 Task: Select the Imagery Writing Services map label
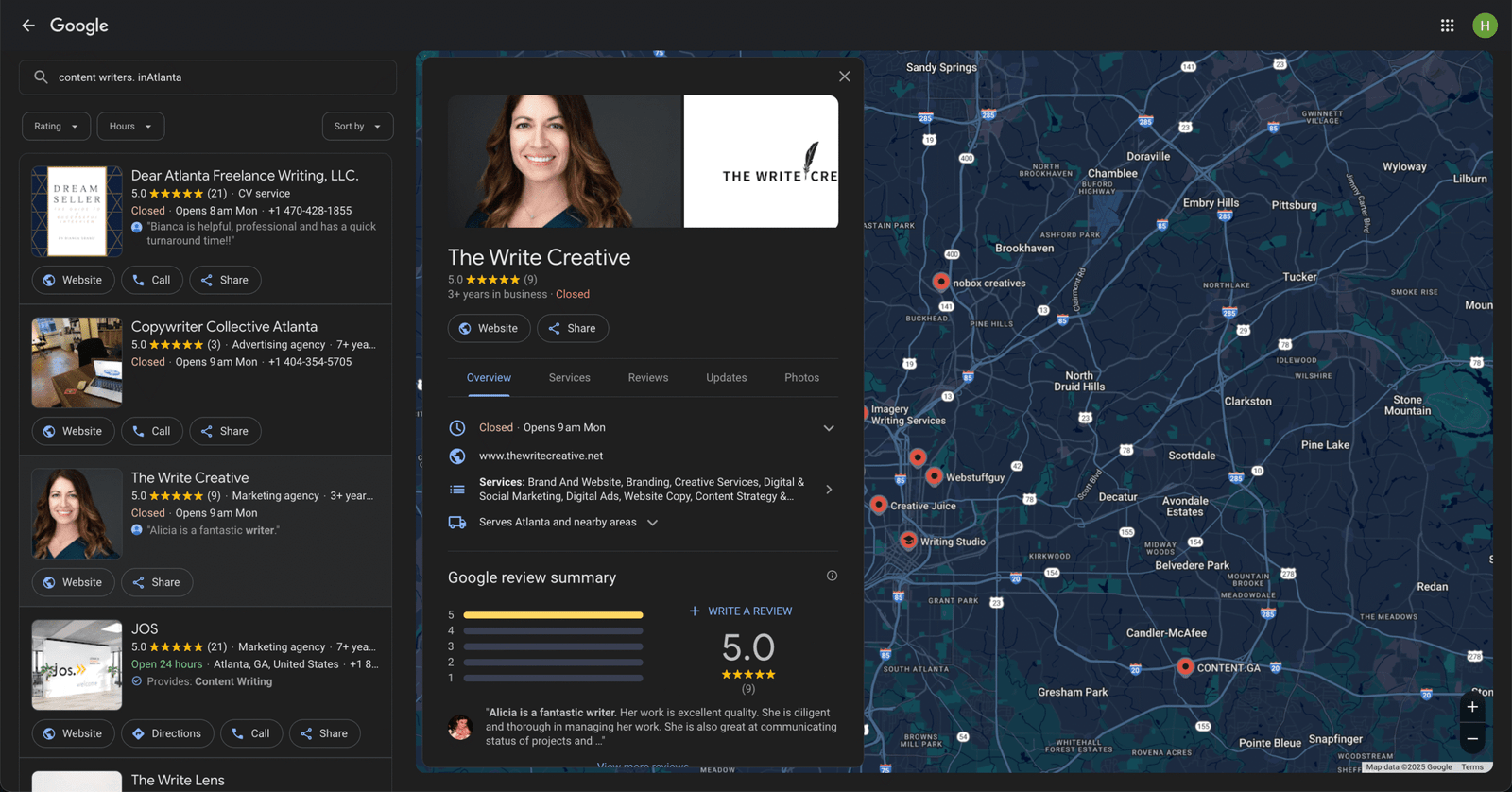click(x=907, y=415)
